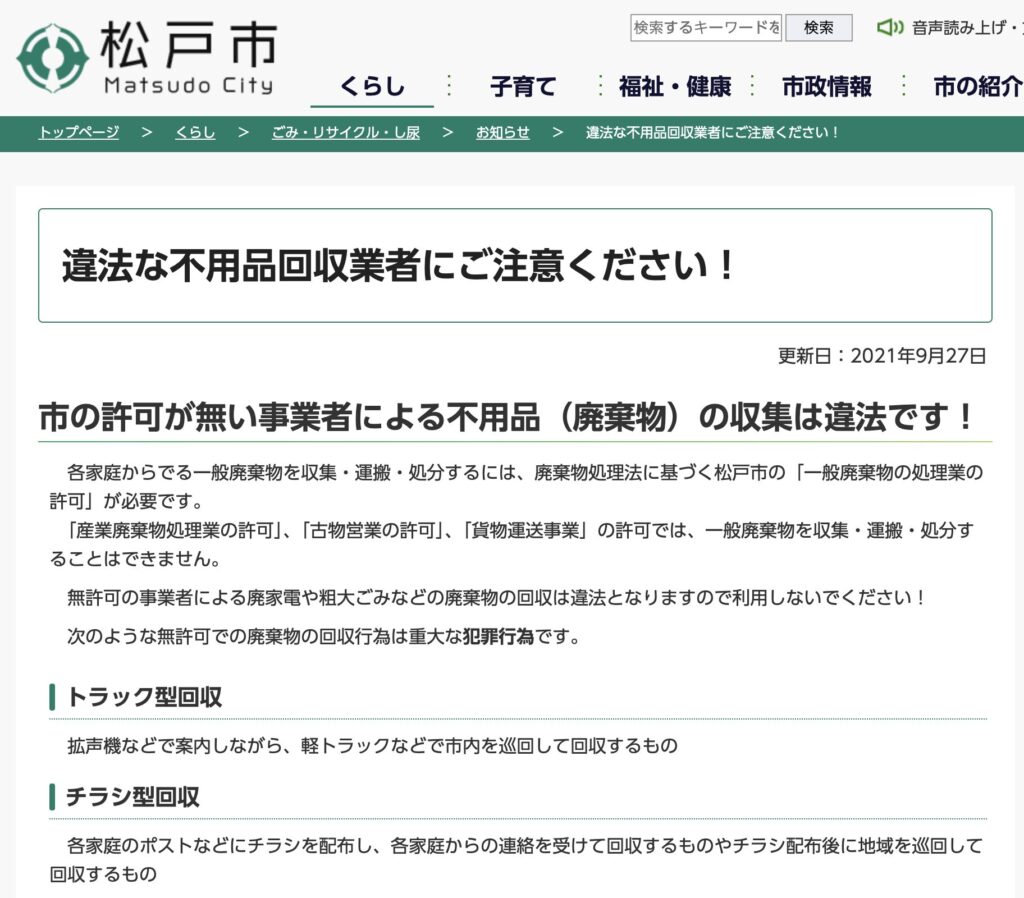Click the current page title in the breadcrumb
The image size is (1024, 898).
(x=712, y=133)
